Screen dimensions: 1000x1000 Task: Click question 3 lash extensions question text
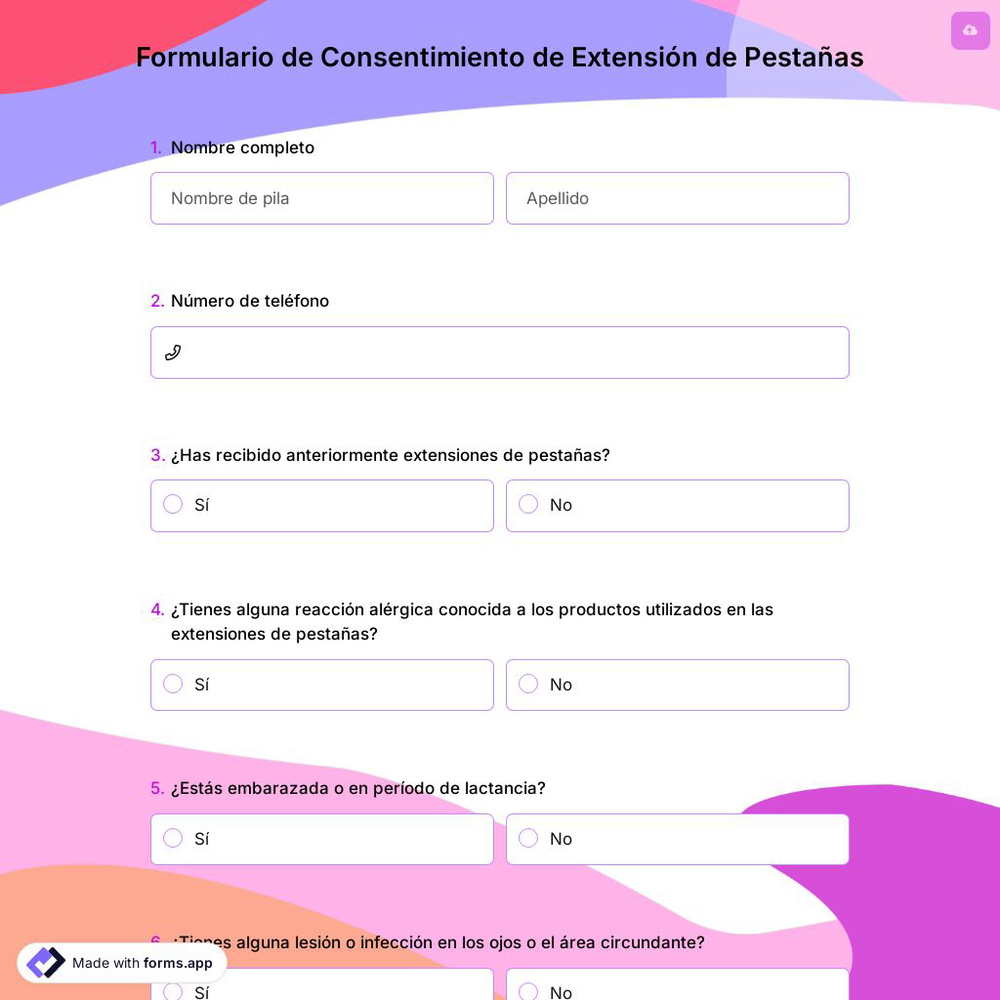[390, 455]
